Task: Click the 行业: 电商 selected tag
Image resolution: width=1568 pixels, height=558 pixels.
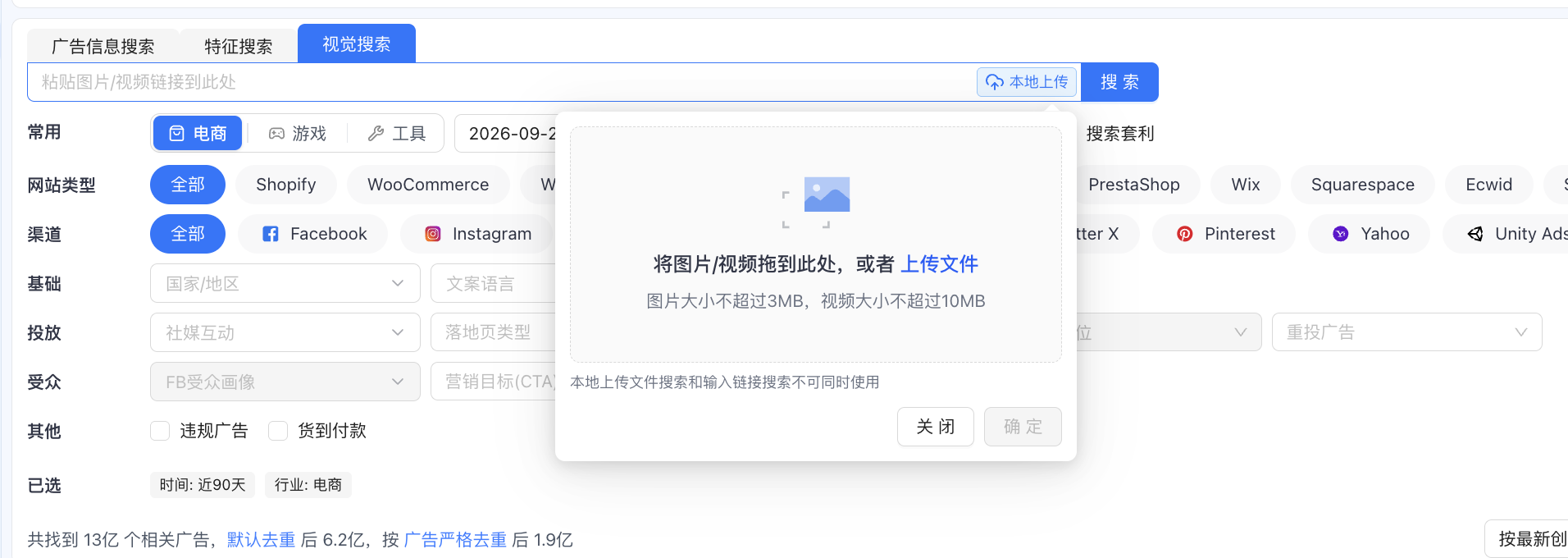Action: tap(308, 485)
